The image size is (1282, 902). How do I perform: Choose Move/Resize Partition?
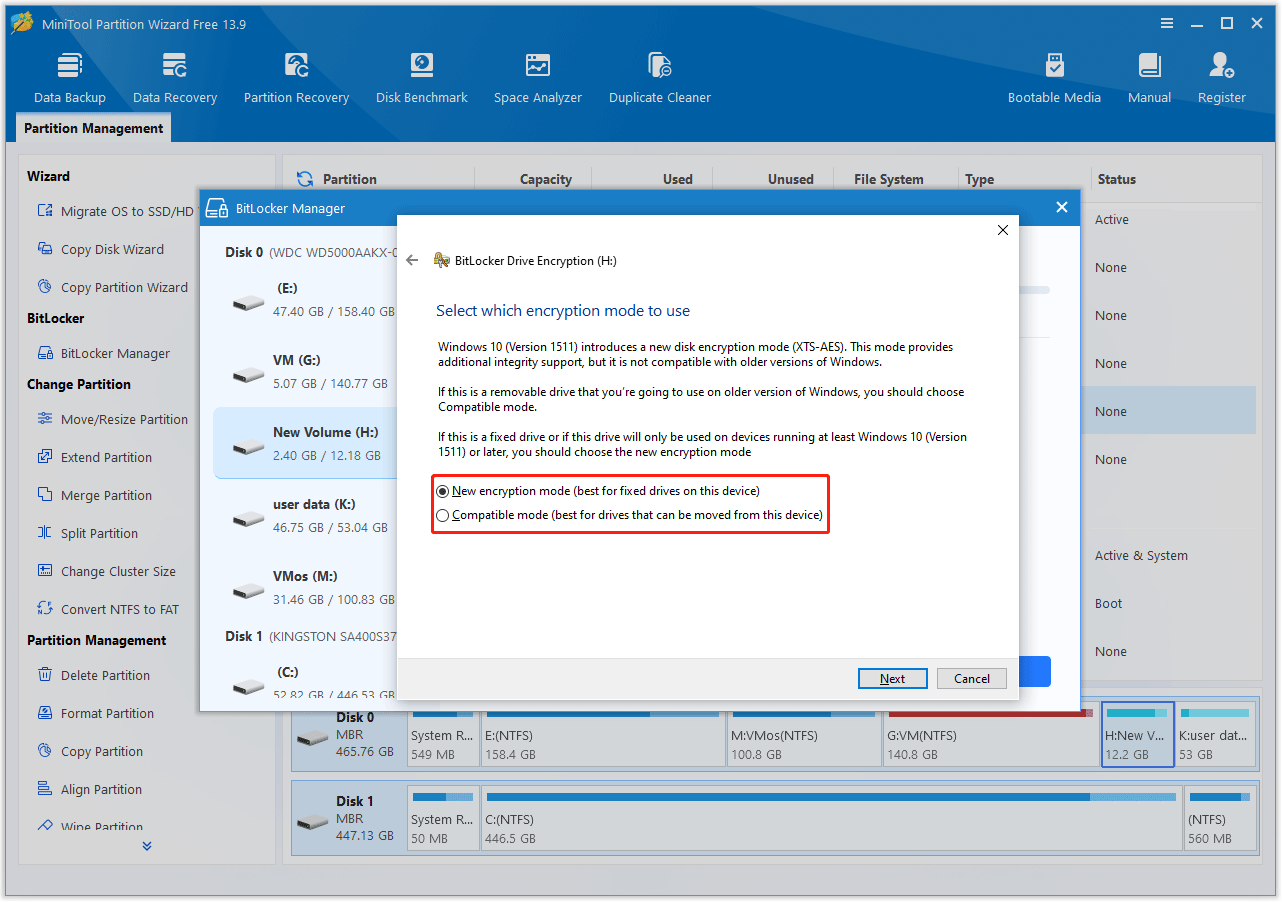[112, 419]
